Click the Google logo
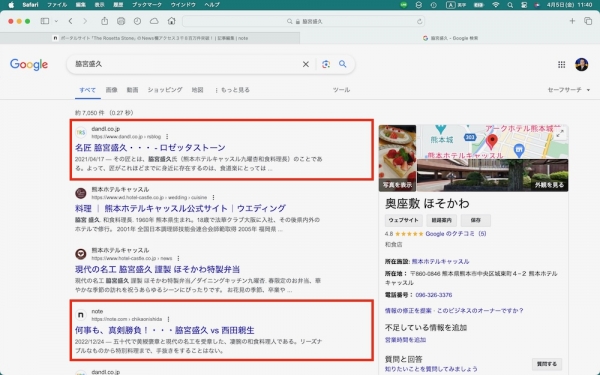 29,64
